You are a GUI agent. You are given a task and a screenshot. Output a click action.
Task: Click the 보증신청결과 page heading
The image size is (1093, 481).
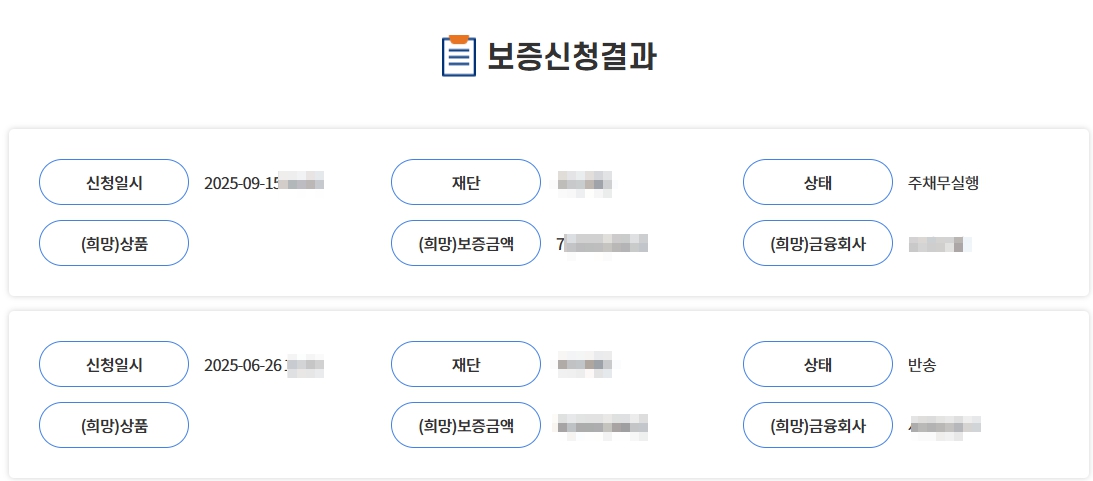click(x=571, y=56)
